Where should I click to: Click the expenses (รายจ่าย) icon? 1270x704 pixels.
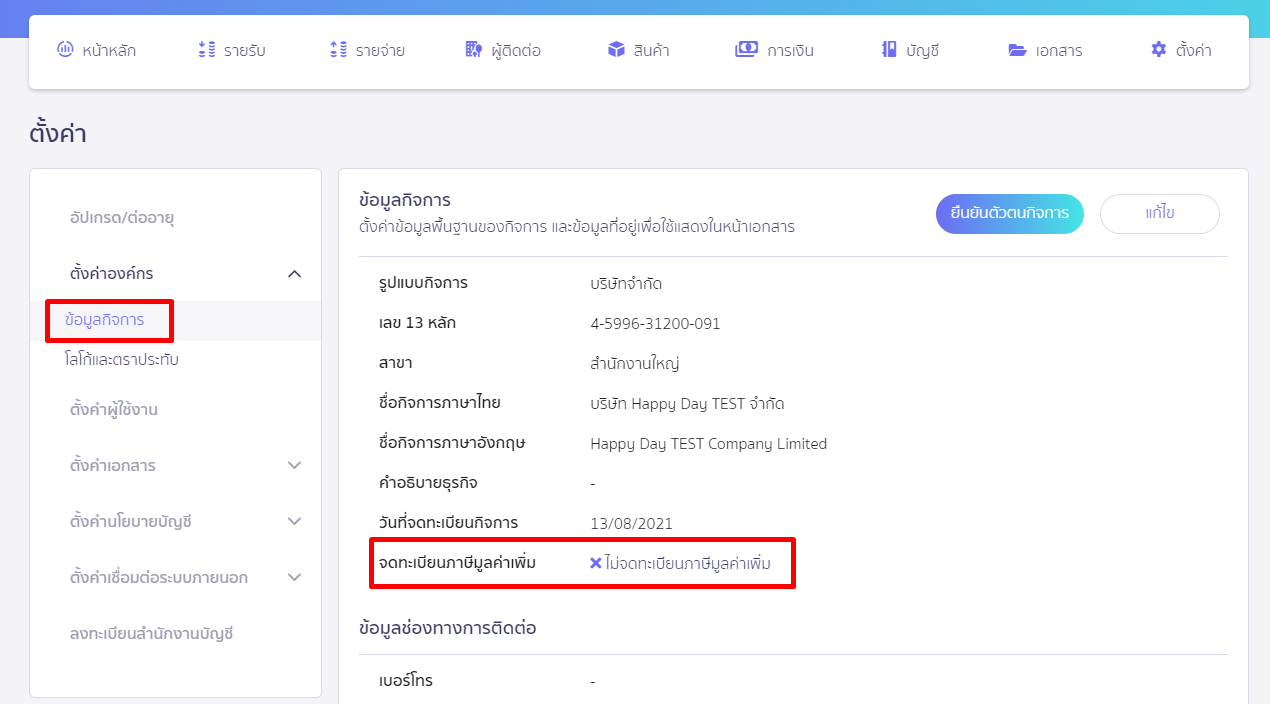point(338,50)
